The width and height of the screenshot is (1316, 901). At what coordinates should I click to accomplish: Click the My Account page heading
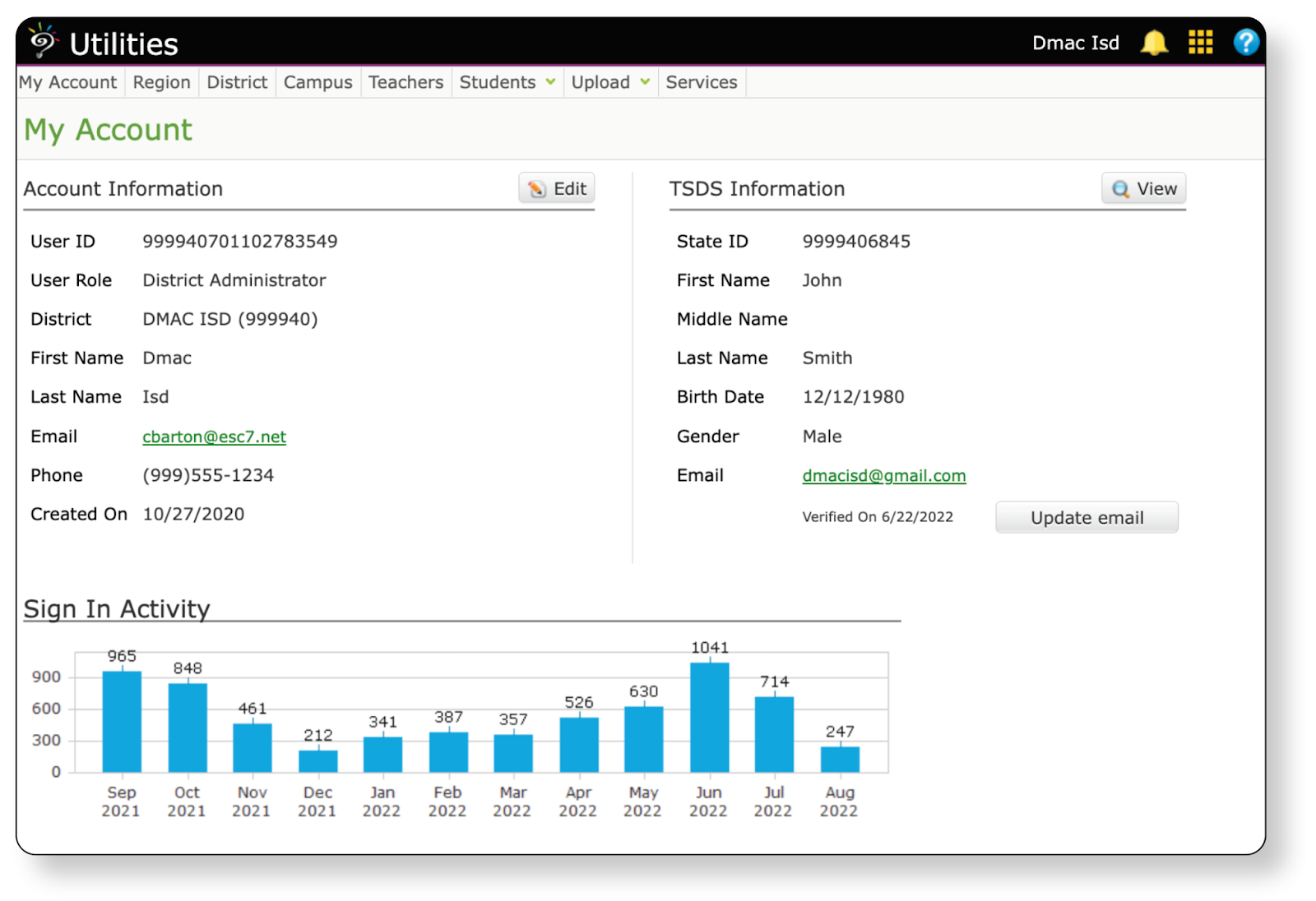coord(108,130)
